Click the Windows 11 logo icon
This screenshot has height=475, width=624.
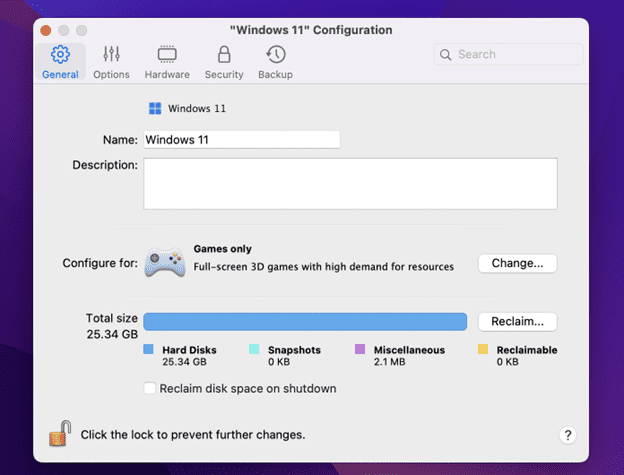pyautogui.click(x=155, y=108)
